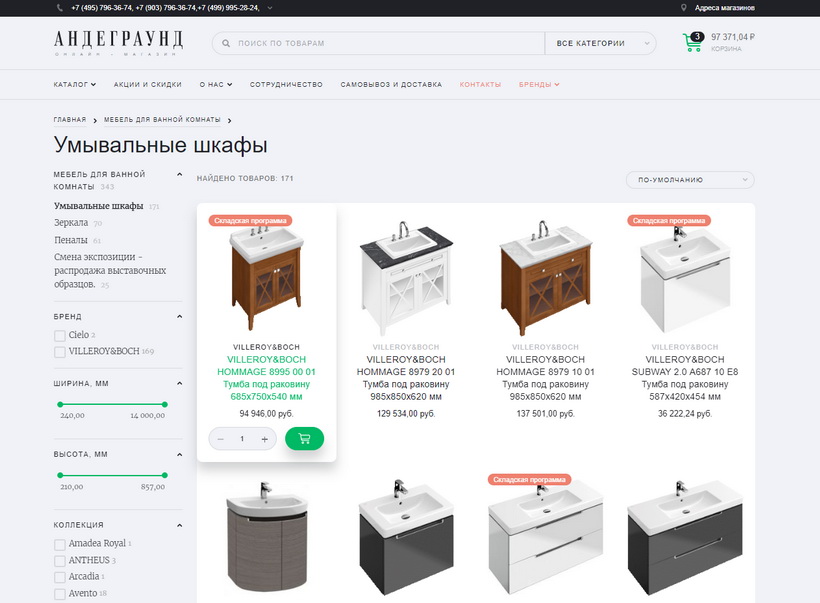Click the cart total 97 371,04 ₽

pos(733,37)
